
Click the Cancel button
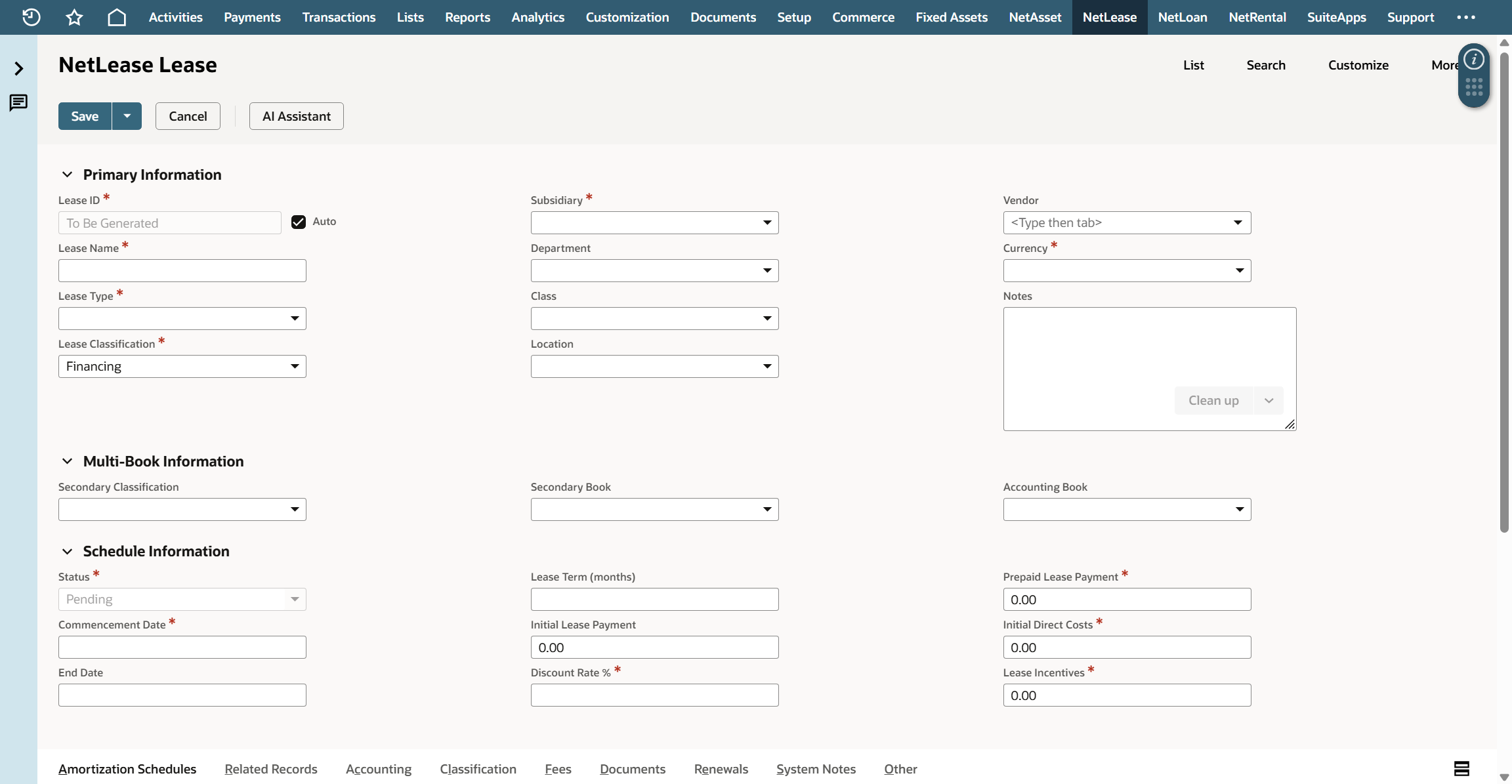click(x=188, y=116)
